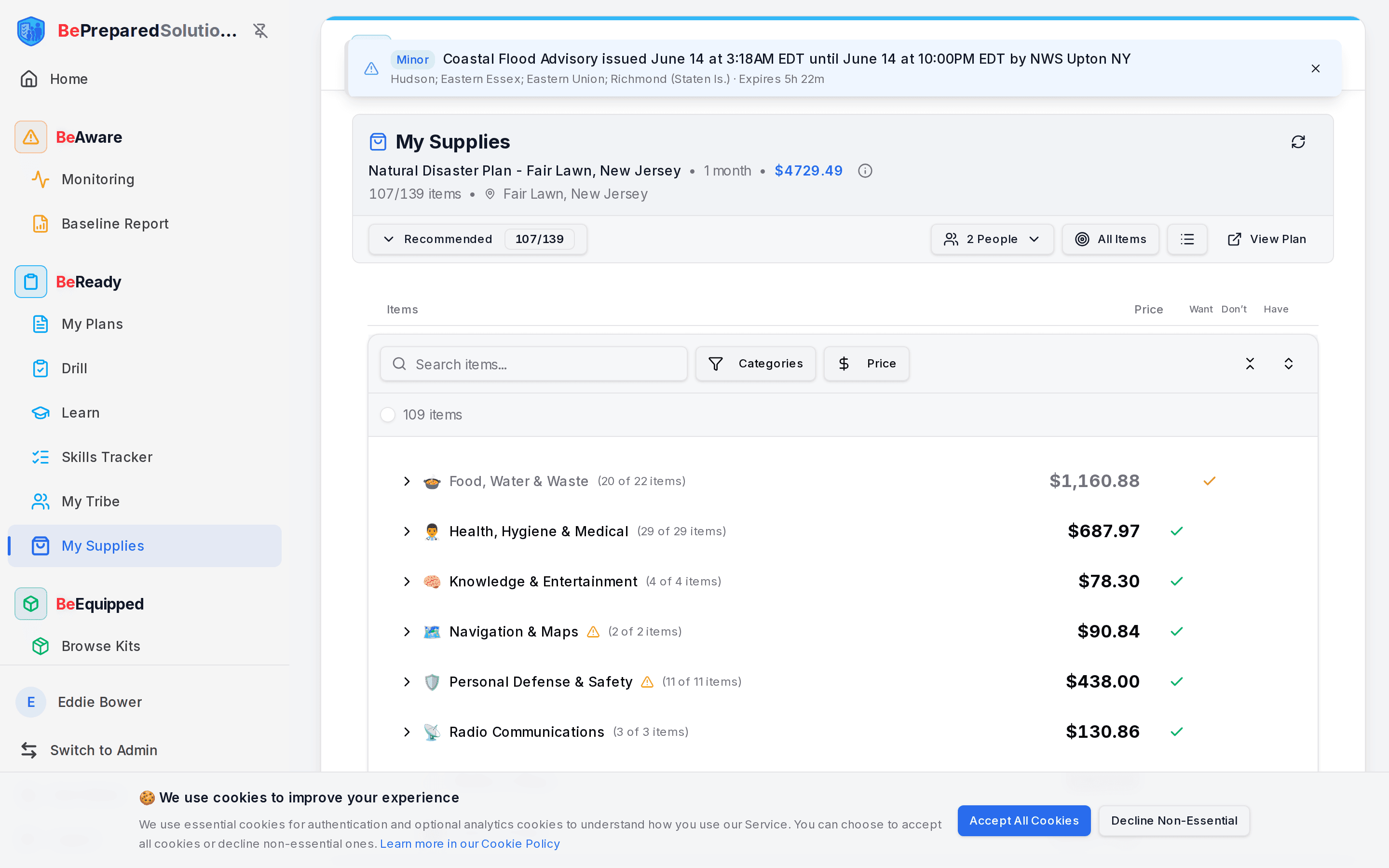Image resolution: width=1389 pixels, height=868 pixels.
Task: Click the BeAware warning triangle icon
Action: (x=31, y=137)
